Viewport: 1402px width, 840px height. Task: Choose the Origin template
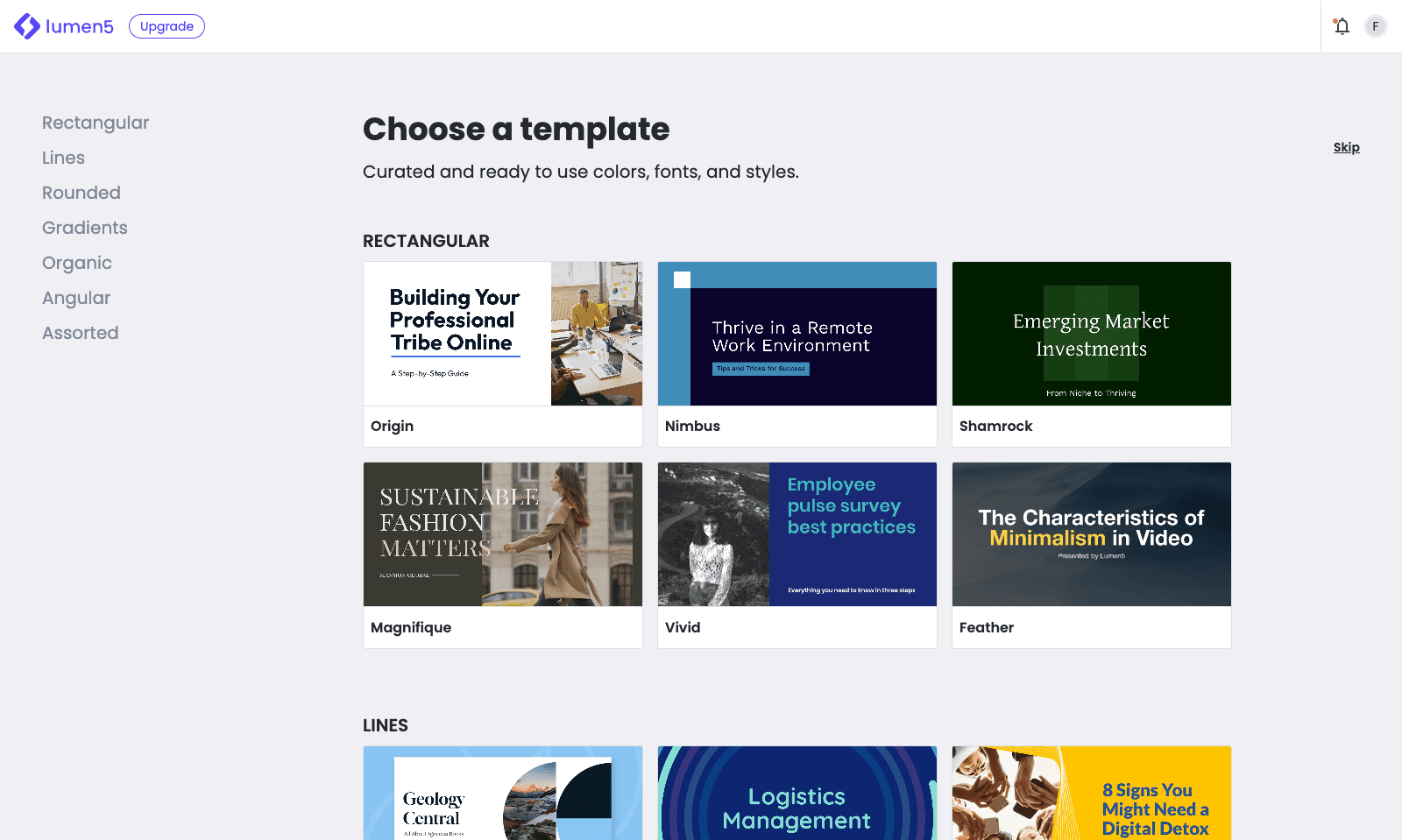[x=503, y=334]
